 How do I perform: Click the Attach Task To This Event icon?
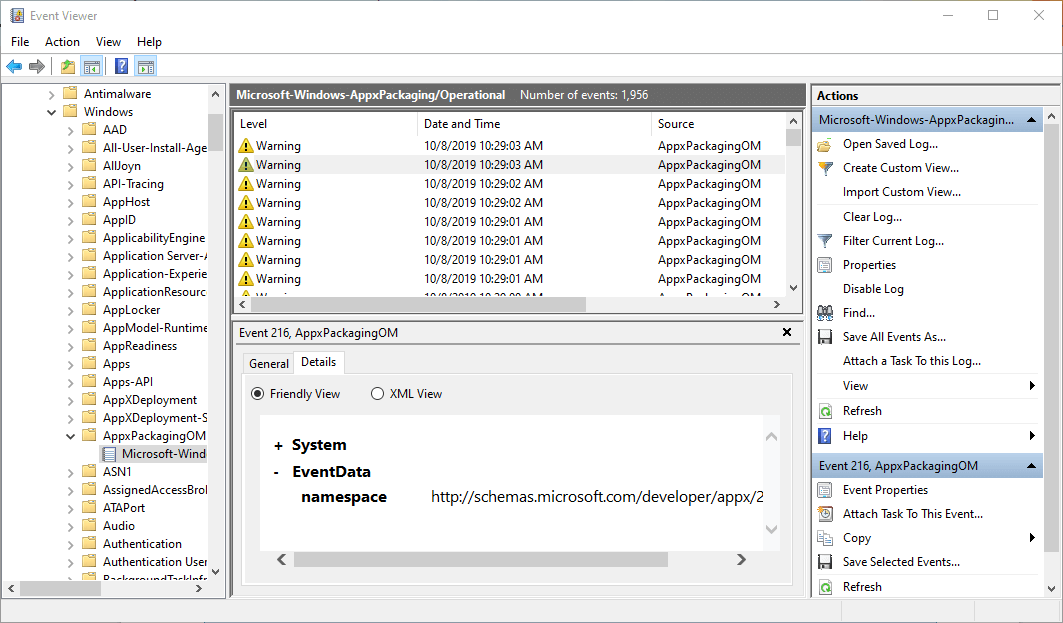(x=825, y=514)
